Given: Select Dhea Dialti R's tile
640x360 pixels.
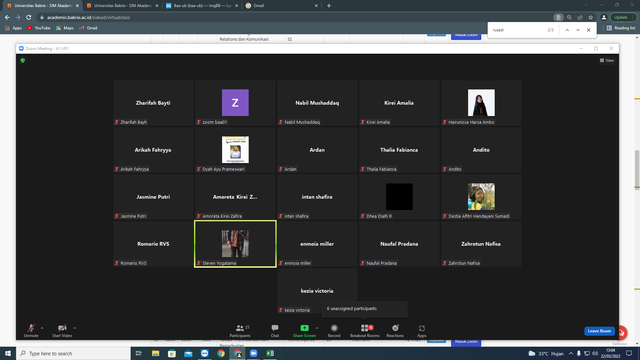Looking at the screenshot, I should click(399, 197).
